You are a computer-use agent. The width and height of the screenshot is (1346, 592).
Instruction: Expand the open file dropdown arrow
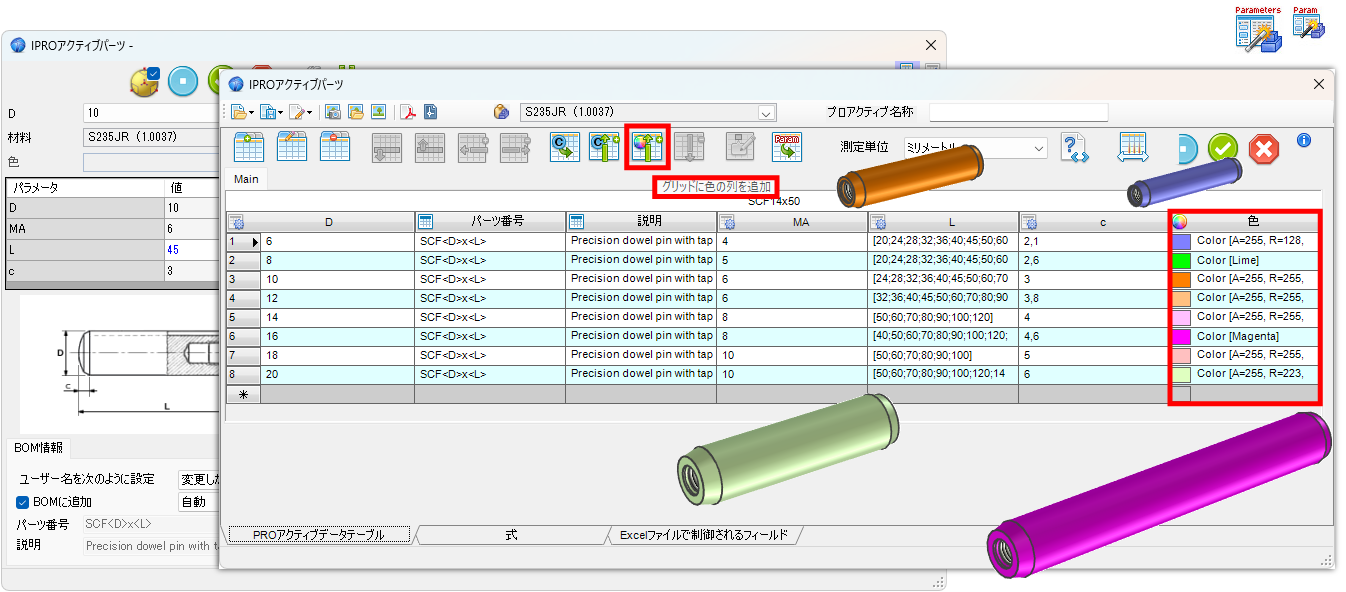point(250,112)
